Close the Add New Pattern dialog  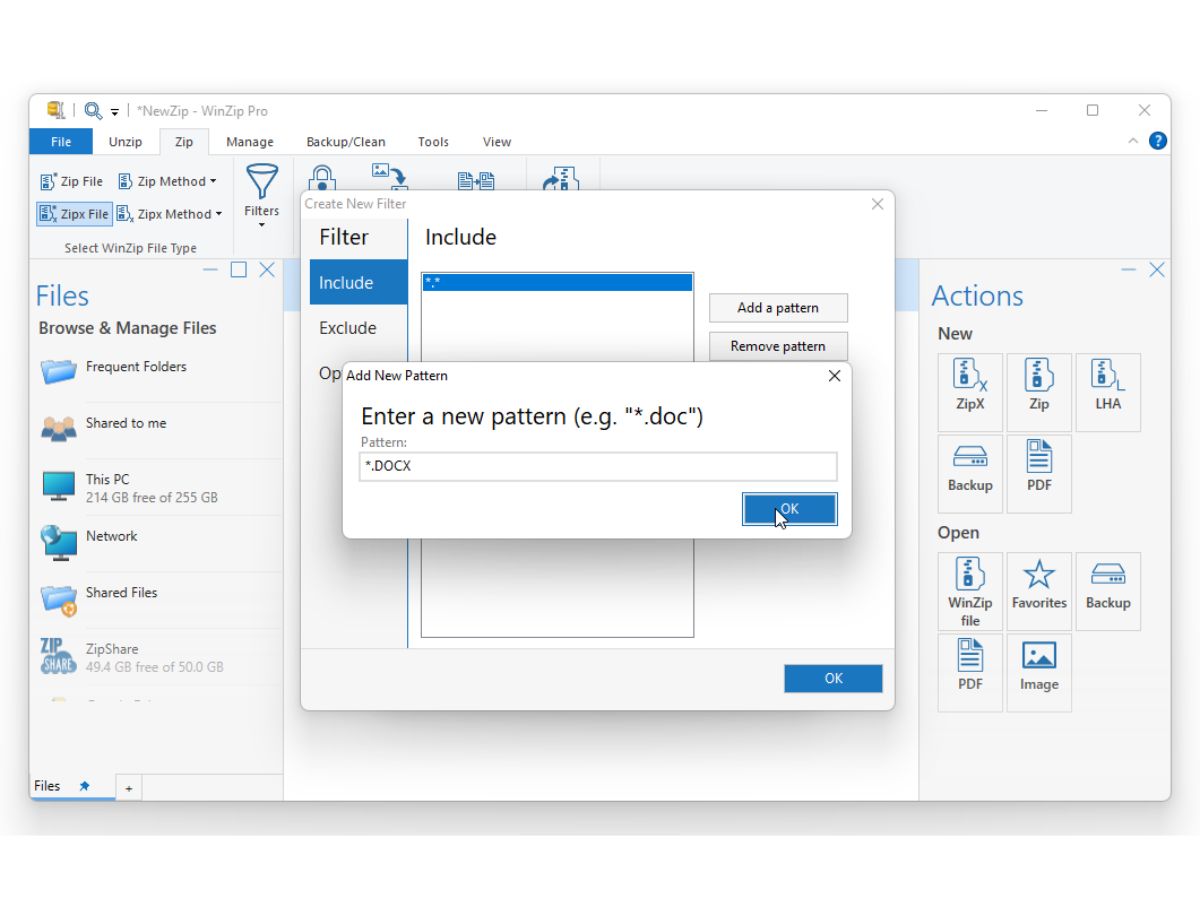pyautogui.click(x=834, y=376)
